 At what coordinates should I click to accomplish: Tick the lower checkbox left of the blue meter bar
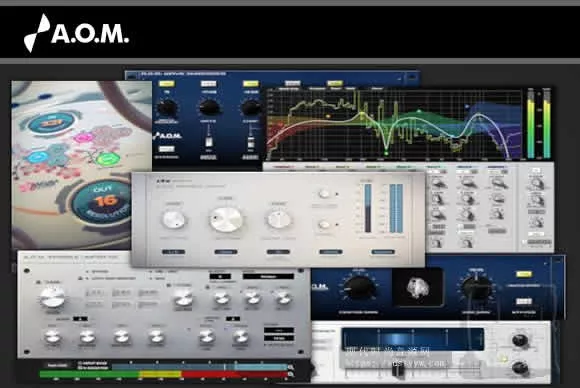coord(80,368)
